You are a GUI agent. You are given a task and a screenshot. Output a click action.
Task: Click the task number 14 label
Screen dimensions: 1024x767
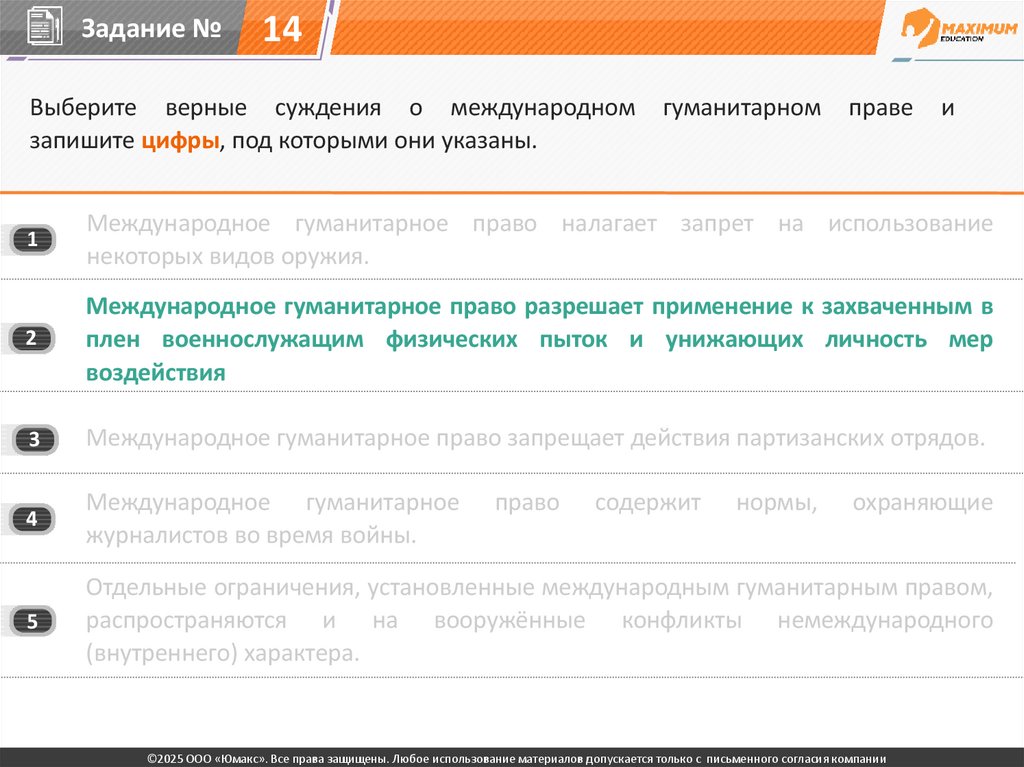click(x=282, y=29)
